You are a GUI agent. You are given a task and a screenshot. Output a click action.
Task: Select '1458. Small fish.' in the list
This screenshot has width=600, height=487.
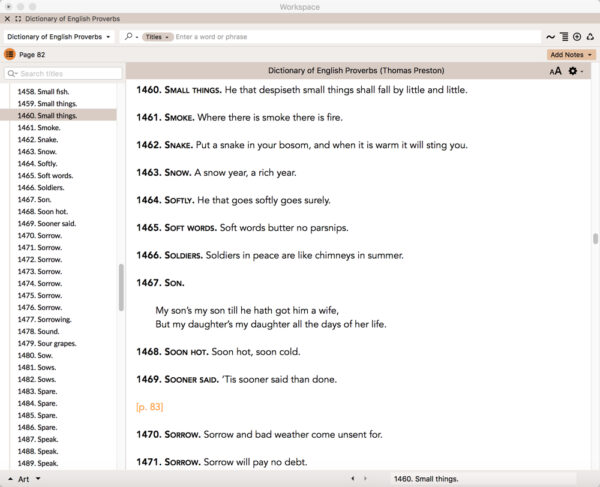tap(43, 91)
